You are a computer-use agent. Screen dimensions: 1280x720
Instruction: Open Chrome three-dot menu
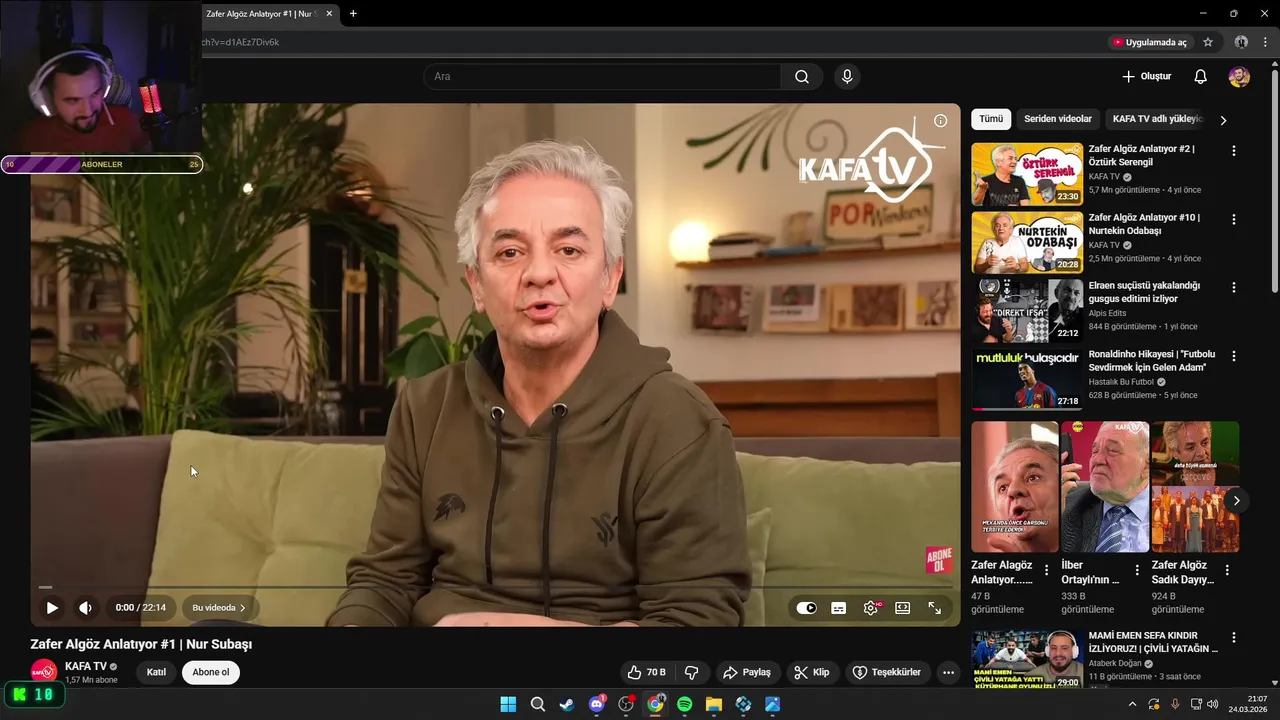[1265, 42]
